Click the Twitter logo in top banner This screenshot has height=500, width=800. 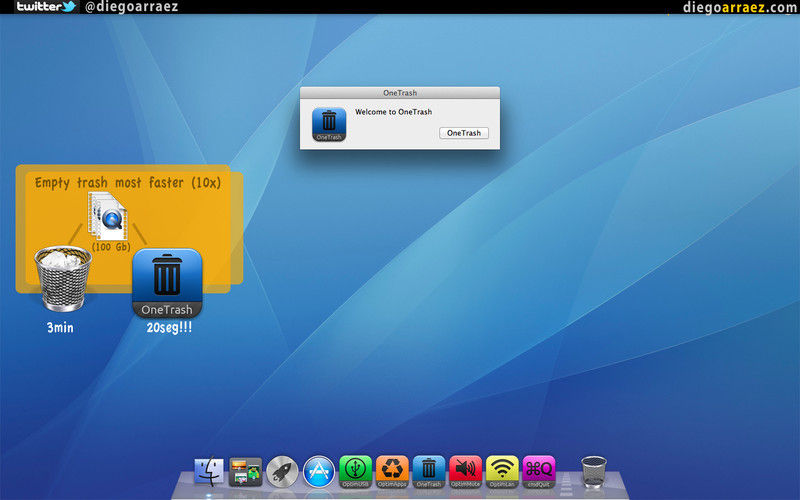tap(46, 7)
